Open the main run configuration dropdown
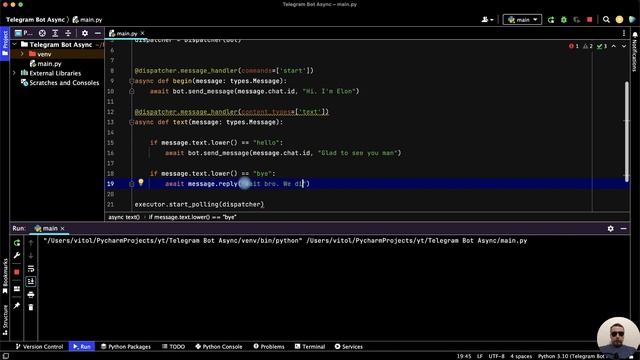This screenshot has width=640, height=360. (522, 20)
